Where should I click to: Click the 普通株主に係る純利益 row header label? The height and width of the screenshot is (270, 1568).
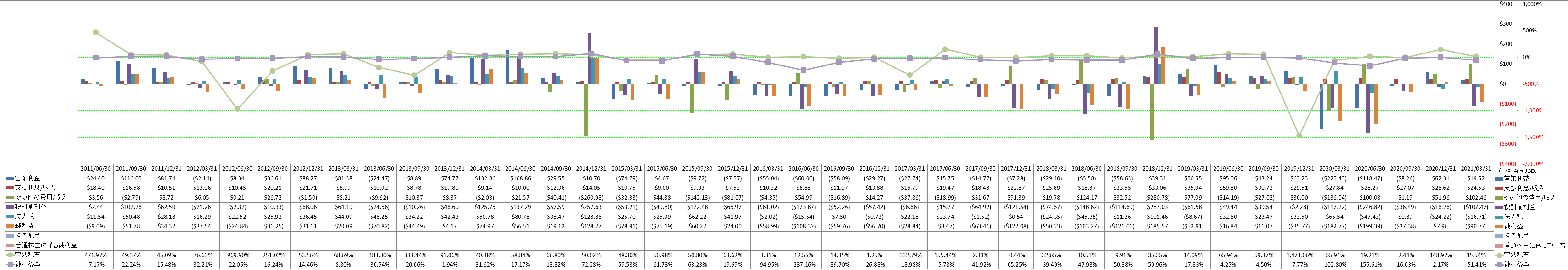pos(46,245)
